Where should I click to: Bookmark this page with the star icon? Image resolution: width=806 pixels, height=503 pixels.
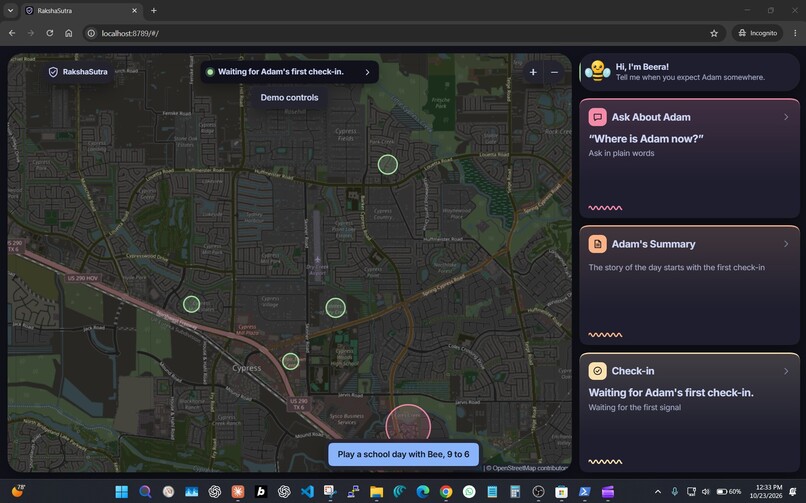(714, 33)
